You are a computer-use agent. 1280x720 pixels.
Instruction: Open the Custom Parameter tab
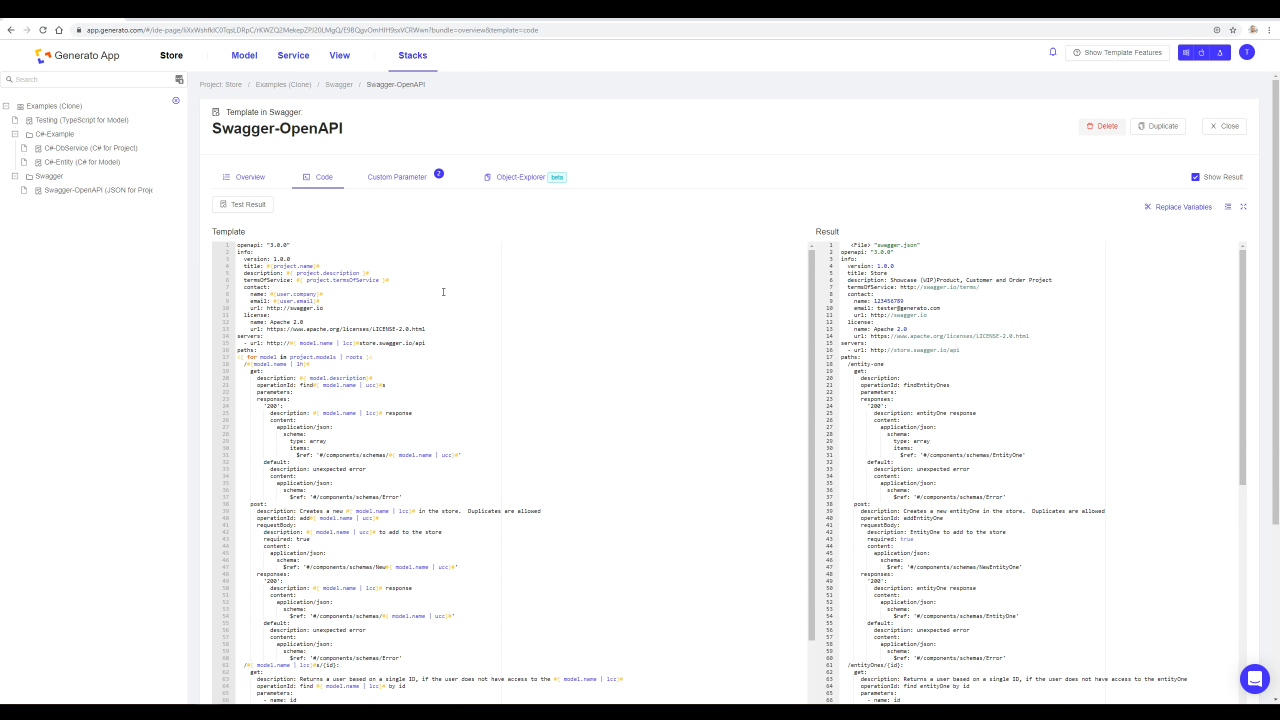pos(397,177)
